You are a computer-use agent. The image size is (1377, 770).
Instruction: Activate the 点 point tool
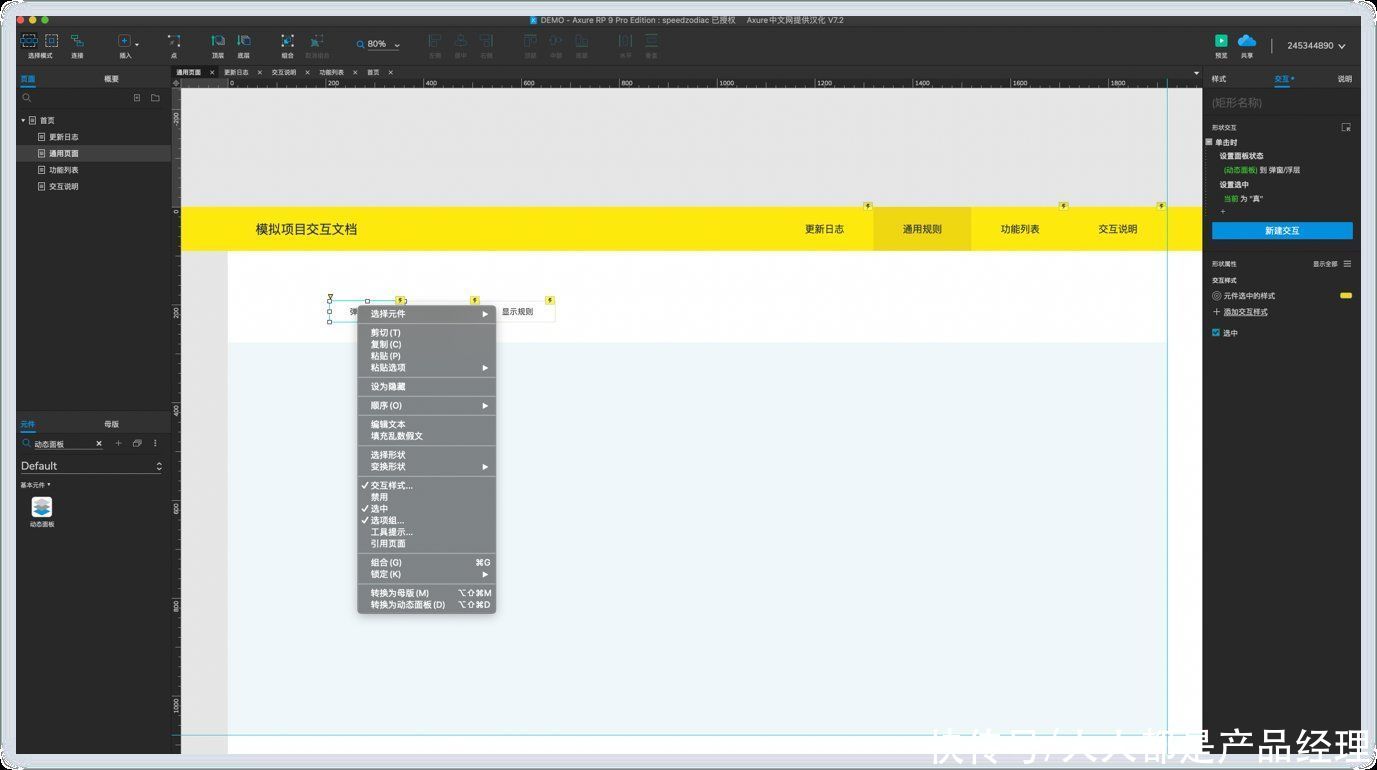tap(174, 41)
